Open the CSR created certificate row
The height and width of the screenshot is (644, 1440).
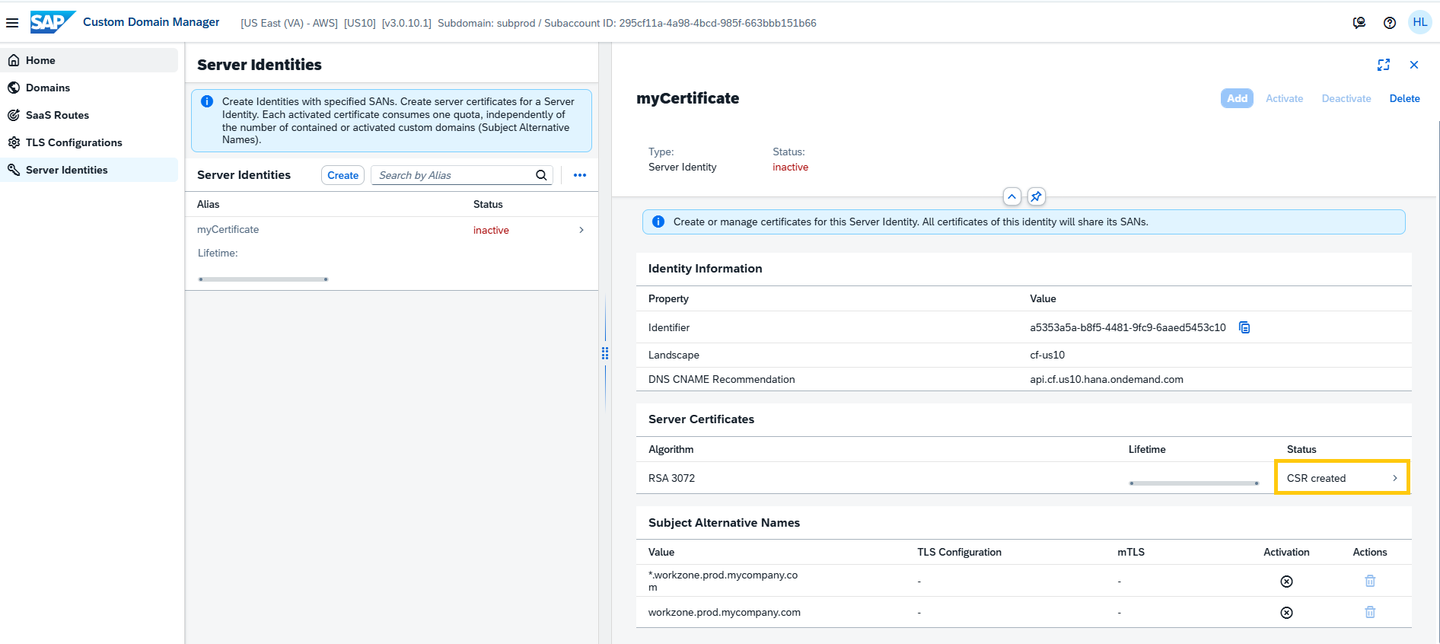1342,478
